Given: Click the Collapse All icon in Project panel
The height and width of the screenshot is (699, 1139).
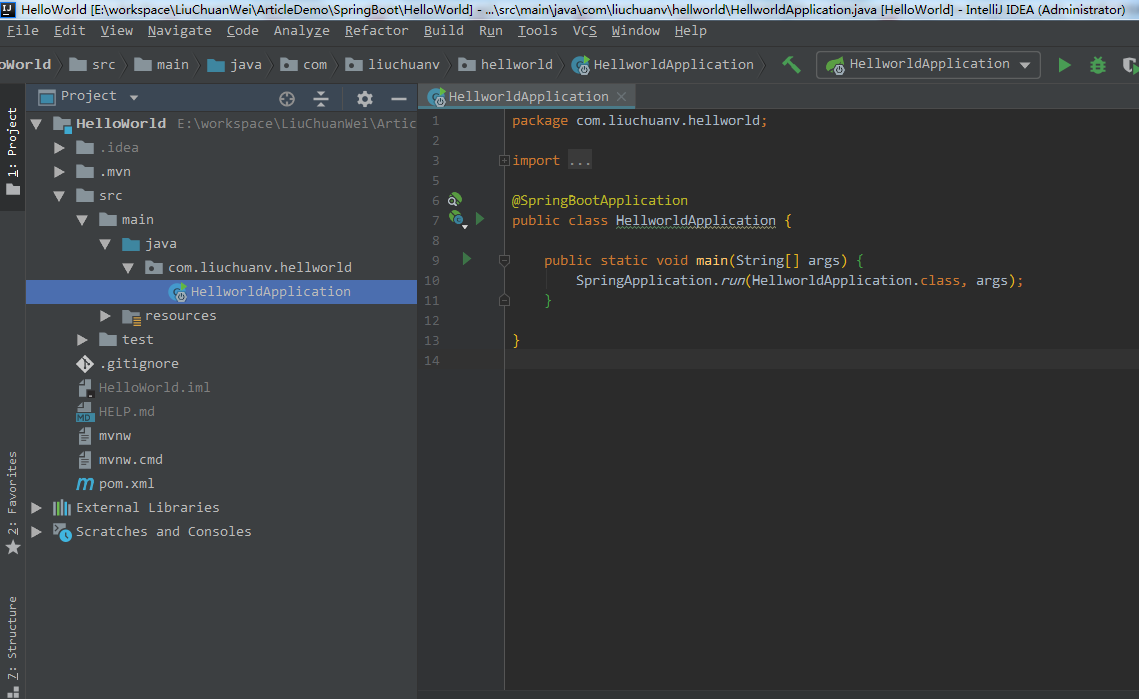Looking at the screenshot, I should (x=321, y=98).
